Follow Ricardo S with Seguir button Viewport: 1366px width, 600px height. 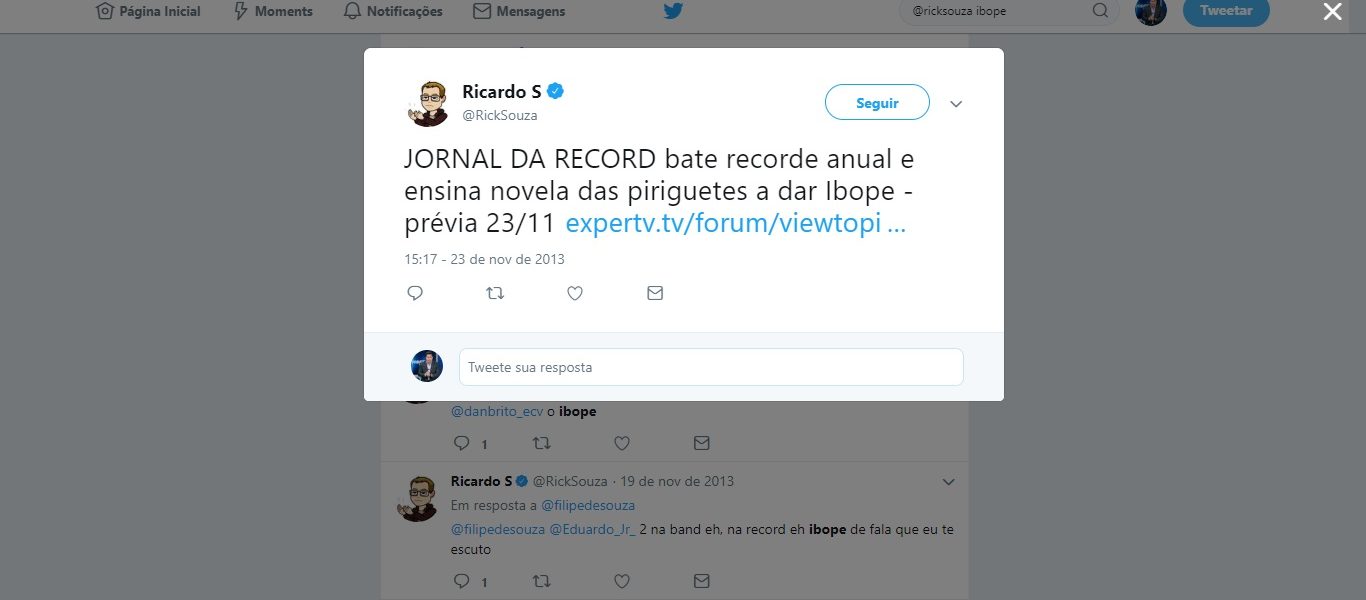(877, 103)
